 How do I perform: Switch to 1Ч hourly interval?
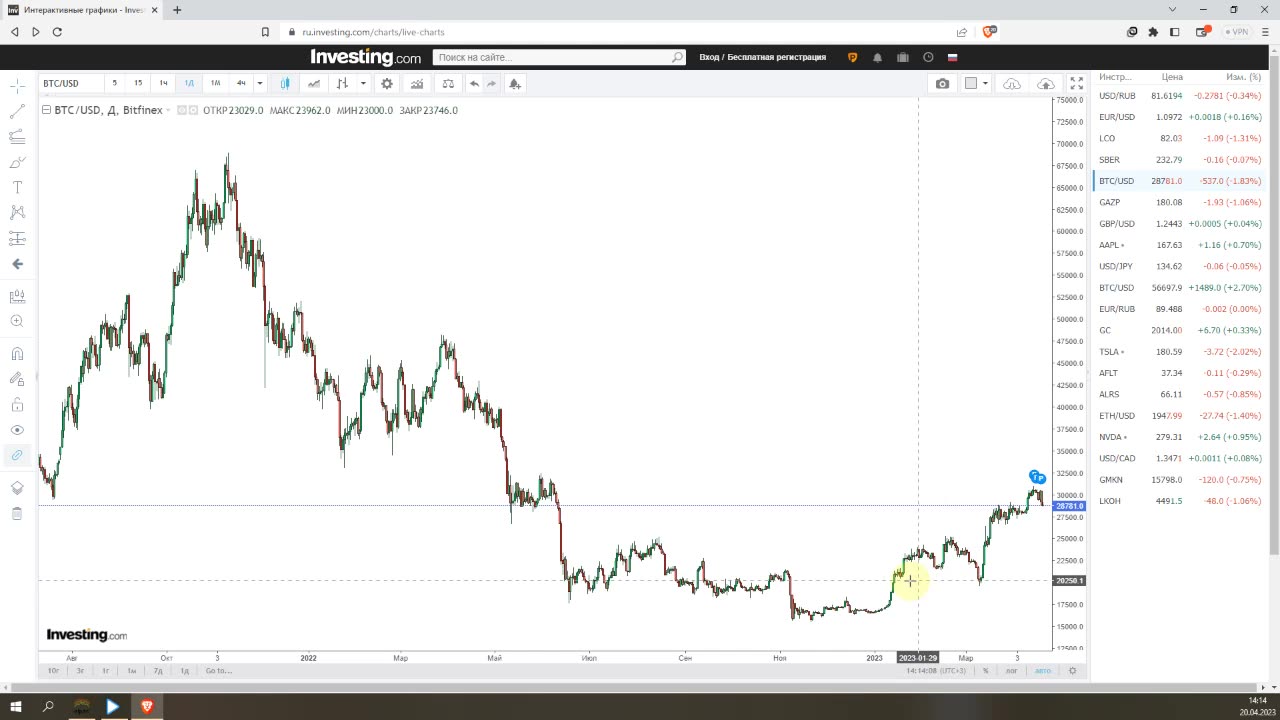tap(164, 83)
